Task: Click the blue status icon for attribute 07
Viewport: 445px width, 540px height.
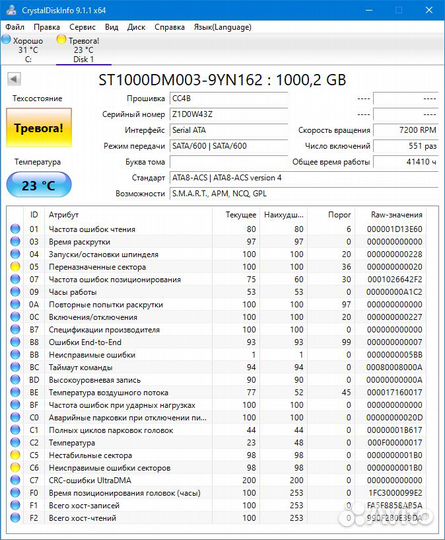Action: click(15, 279)
